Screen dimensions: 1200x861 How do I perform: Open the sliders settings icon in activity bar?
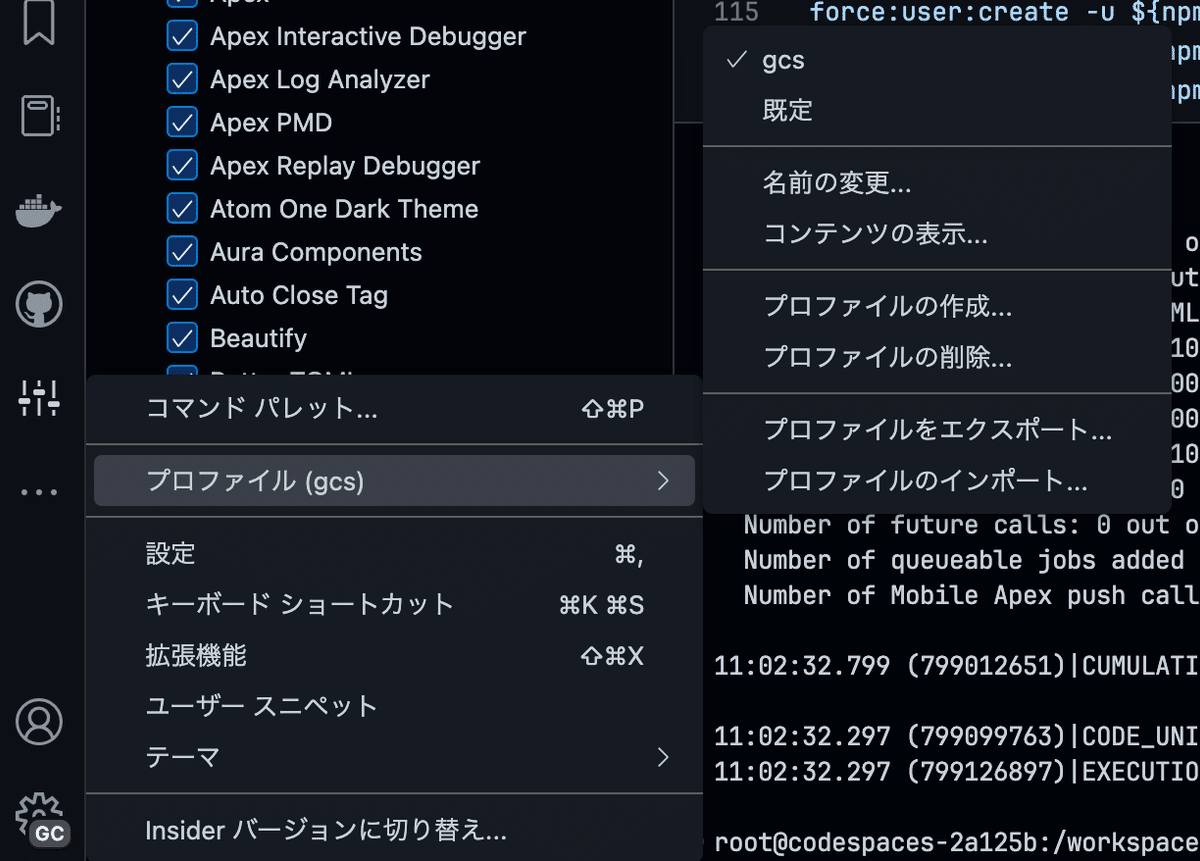point(39,398)
